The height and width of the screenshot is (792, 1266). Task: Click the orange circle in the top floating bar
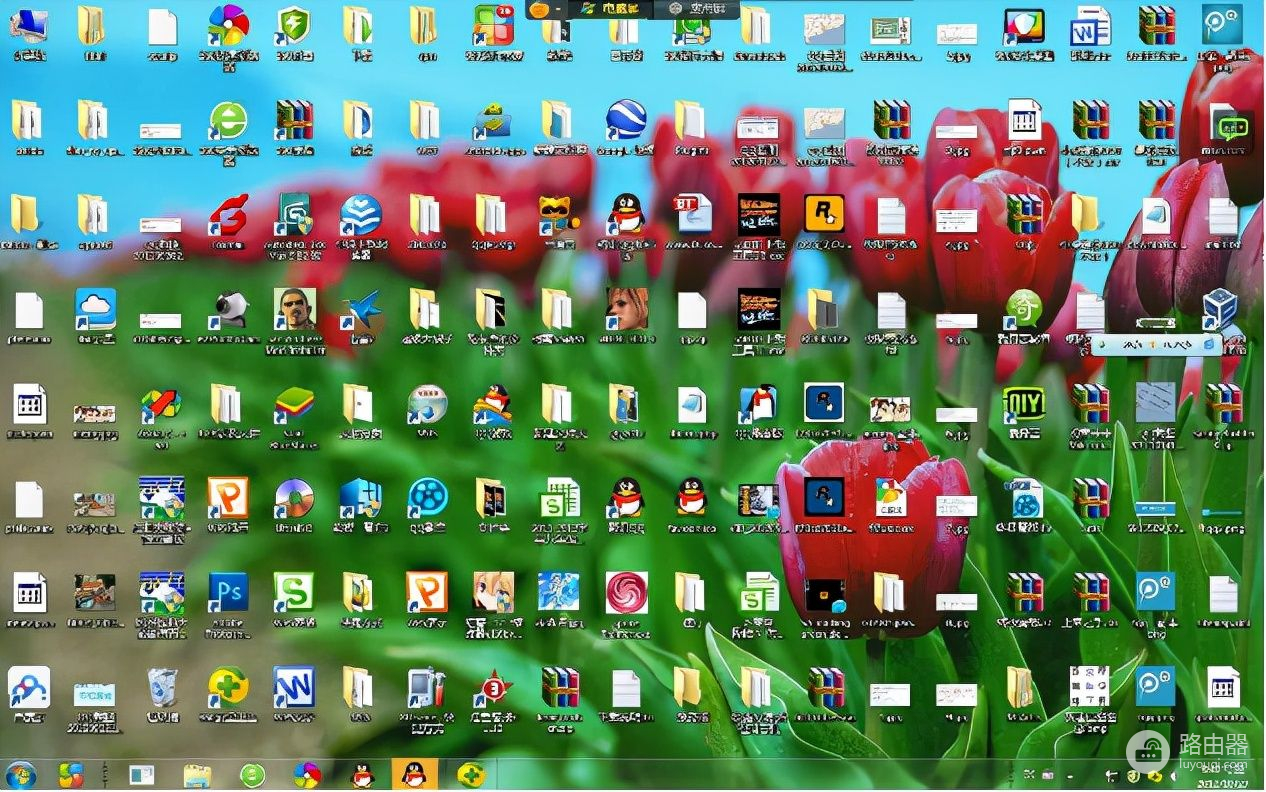[539, 9]
